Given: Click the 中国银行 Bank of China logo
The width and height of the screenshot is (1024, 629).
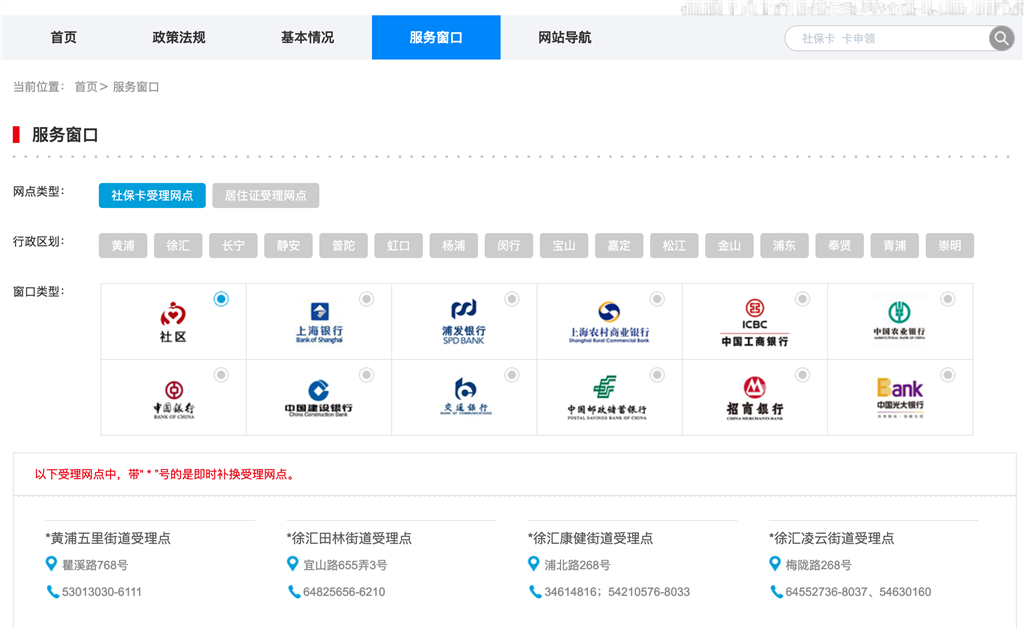Looking at the screenshot, I should coord(174,399).
